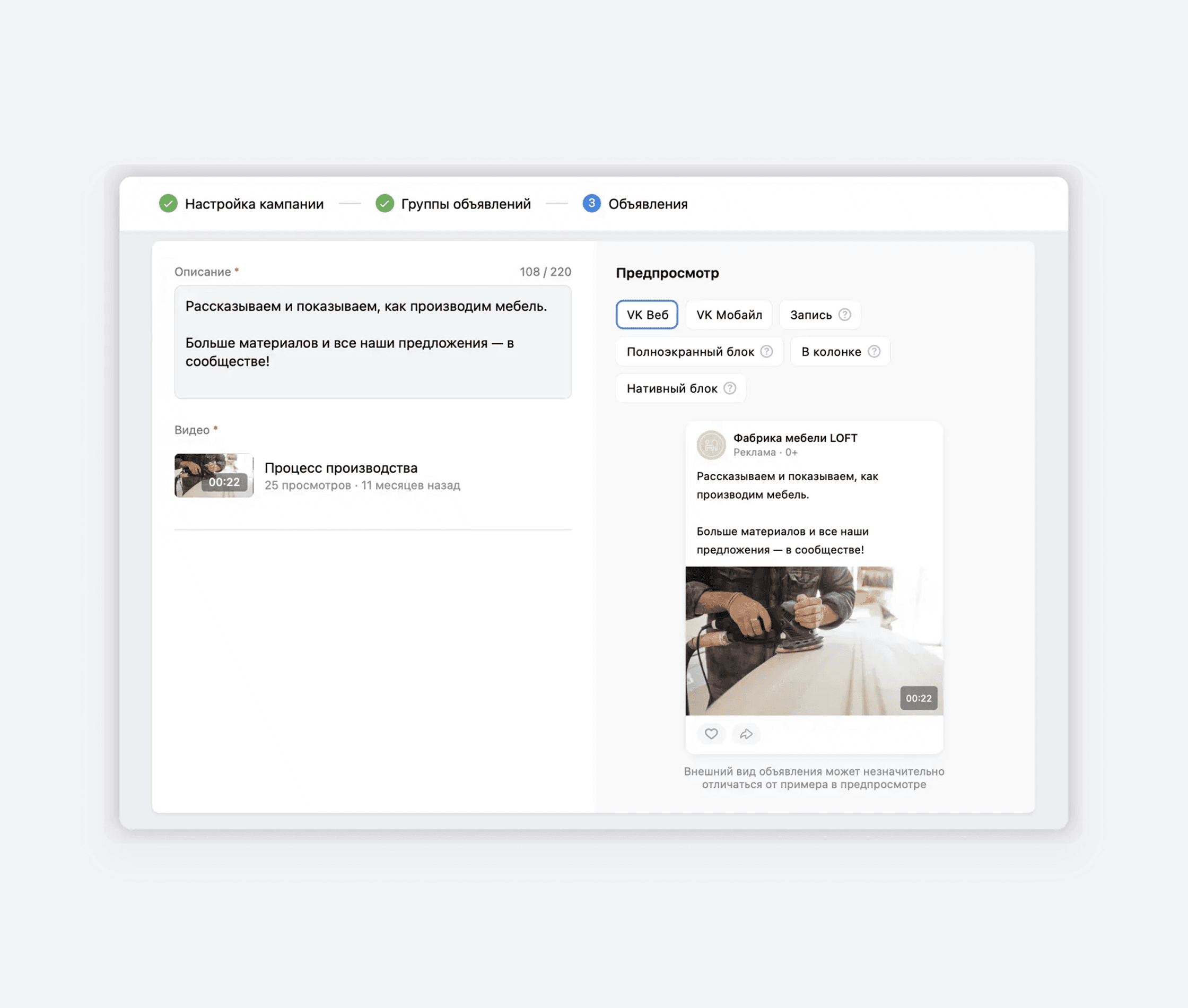Click the Фабрика мебели LOFT avatar
This screenshot has height=1008, width=1188.
(x=711, y=445)
